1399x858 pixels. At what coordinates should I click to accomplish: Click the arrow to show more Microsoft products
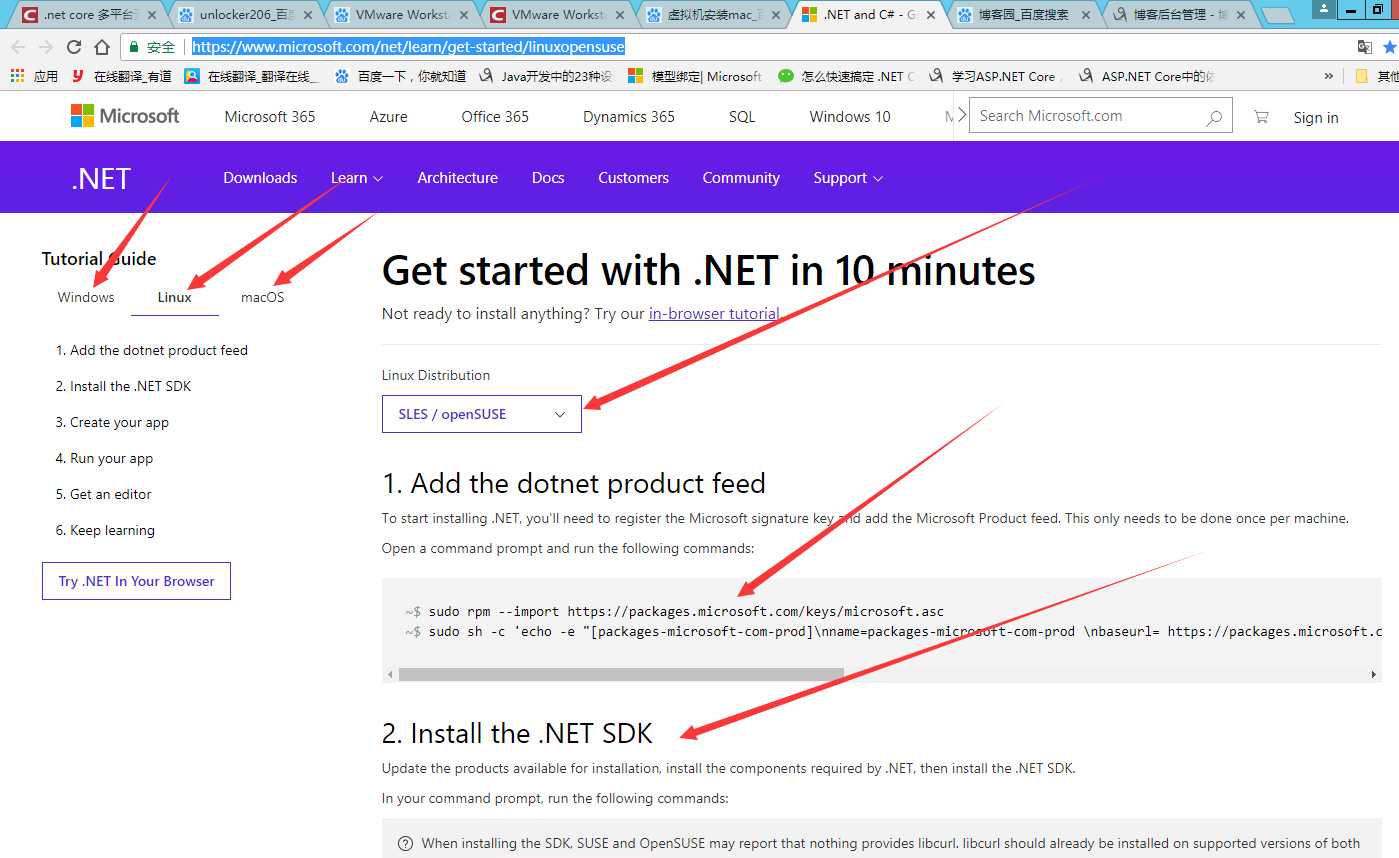point(962,116)
